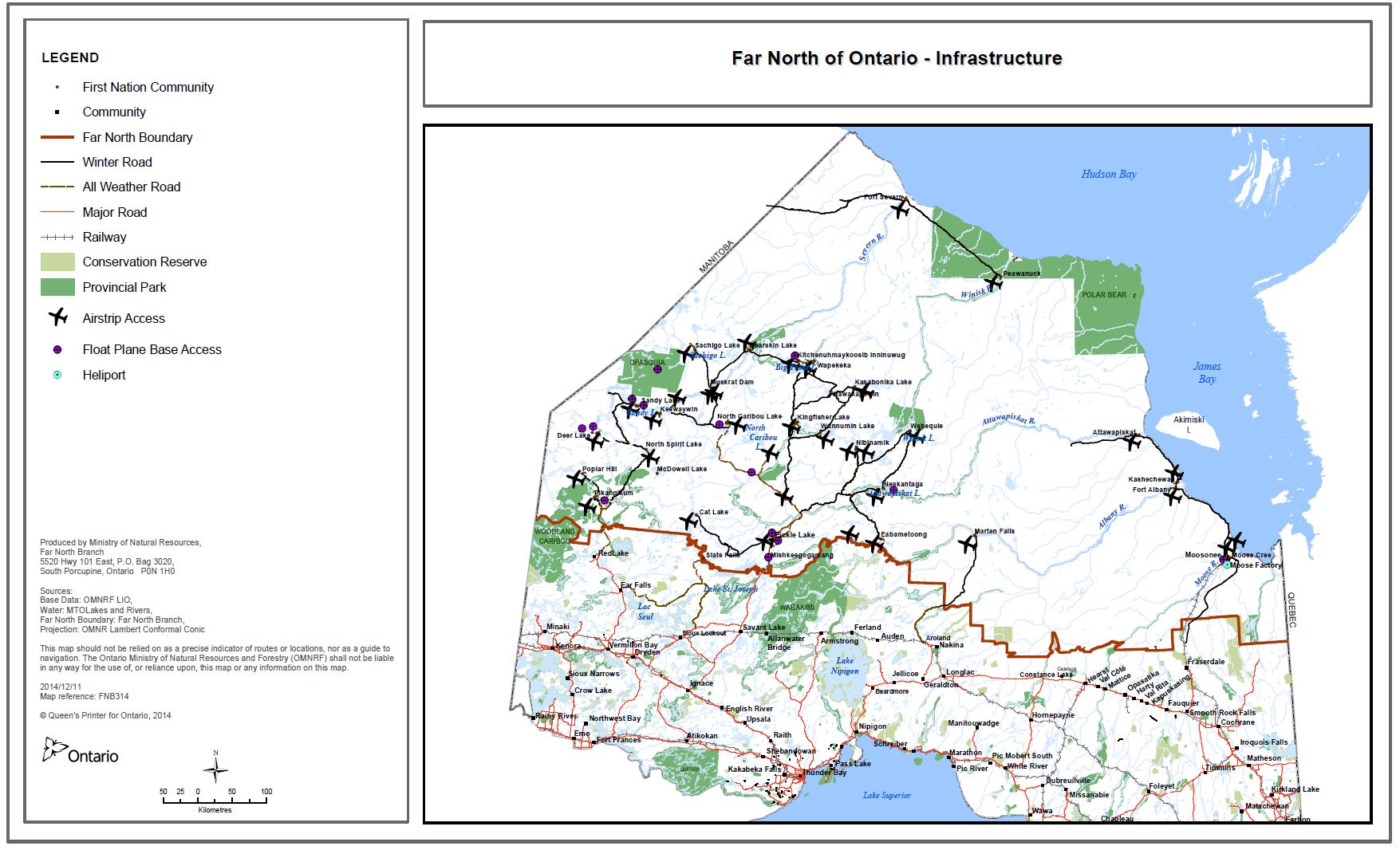
Task: Click the 'Pickle Lake' label
Action: pyautogui.click(x=795, y=535)
